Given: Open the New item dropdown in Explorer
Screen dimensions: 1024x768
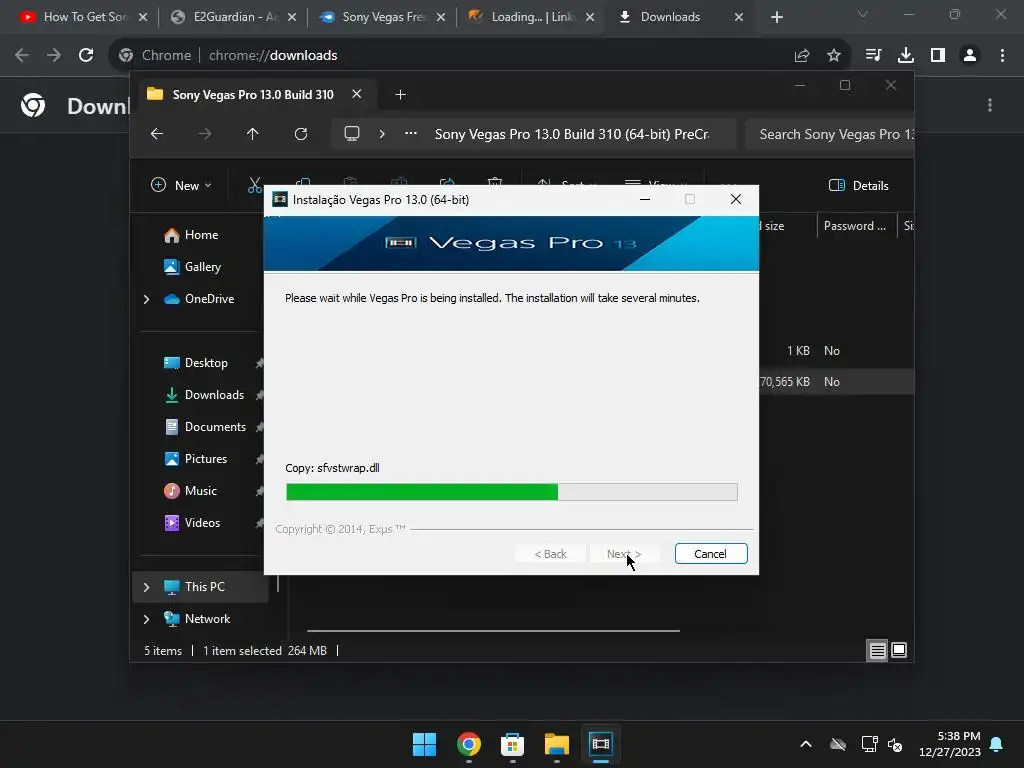Looking at the screenshot, I should [x=181, y=185].
